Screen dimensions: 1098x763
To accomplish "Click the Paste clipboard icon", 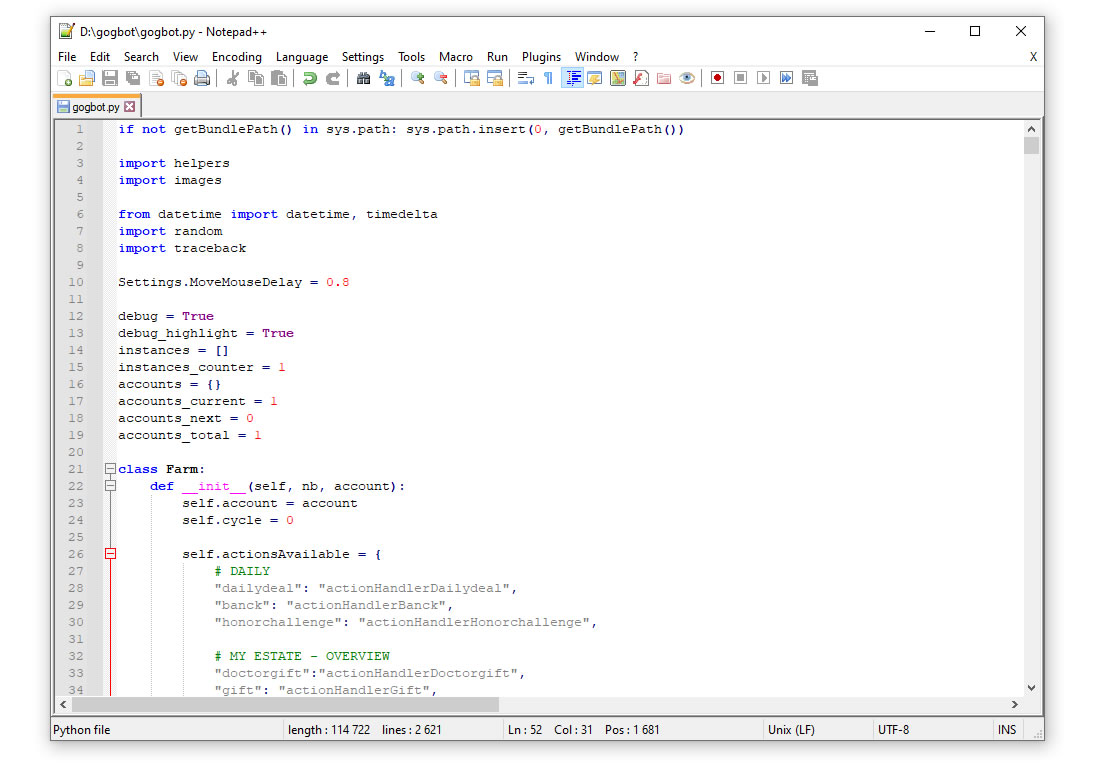I will 279,78.
